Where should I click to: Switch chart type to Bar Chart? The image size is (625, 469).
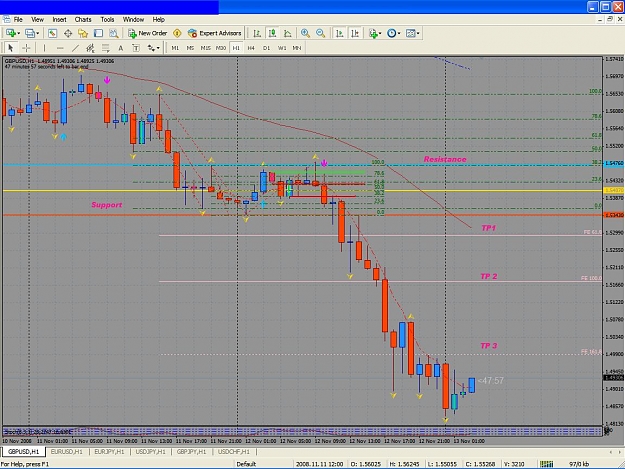tap(257, 33)
